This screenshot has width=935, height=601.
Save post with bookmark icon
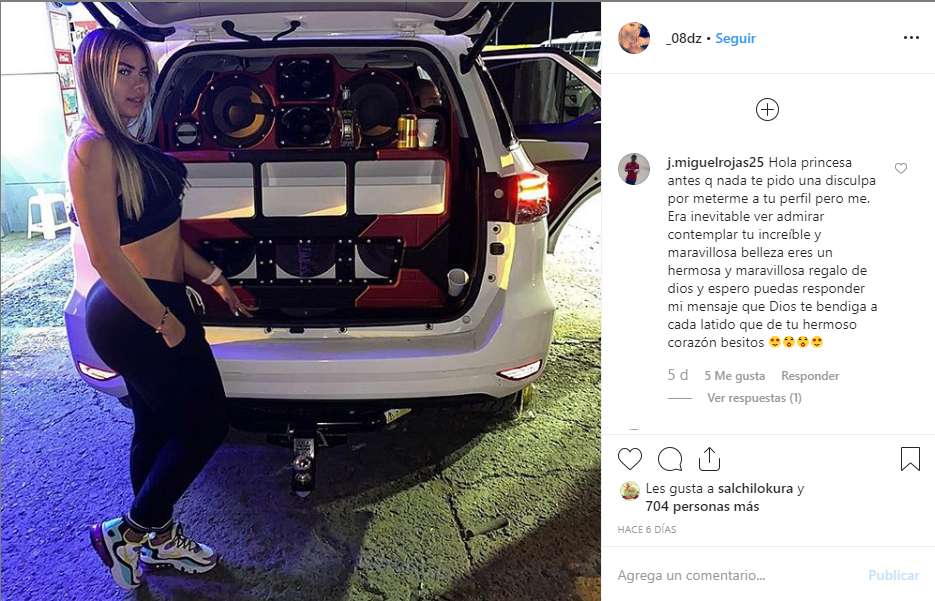tap(910, 459)
